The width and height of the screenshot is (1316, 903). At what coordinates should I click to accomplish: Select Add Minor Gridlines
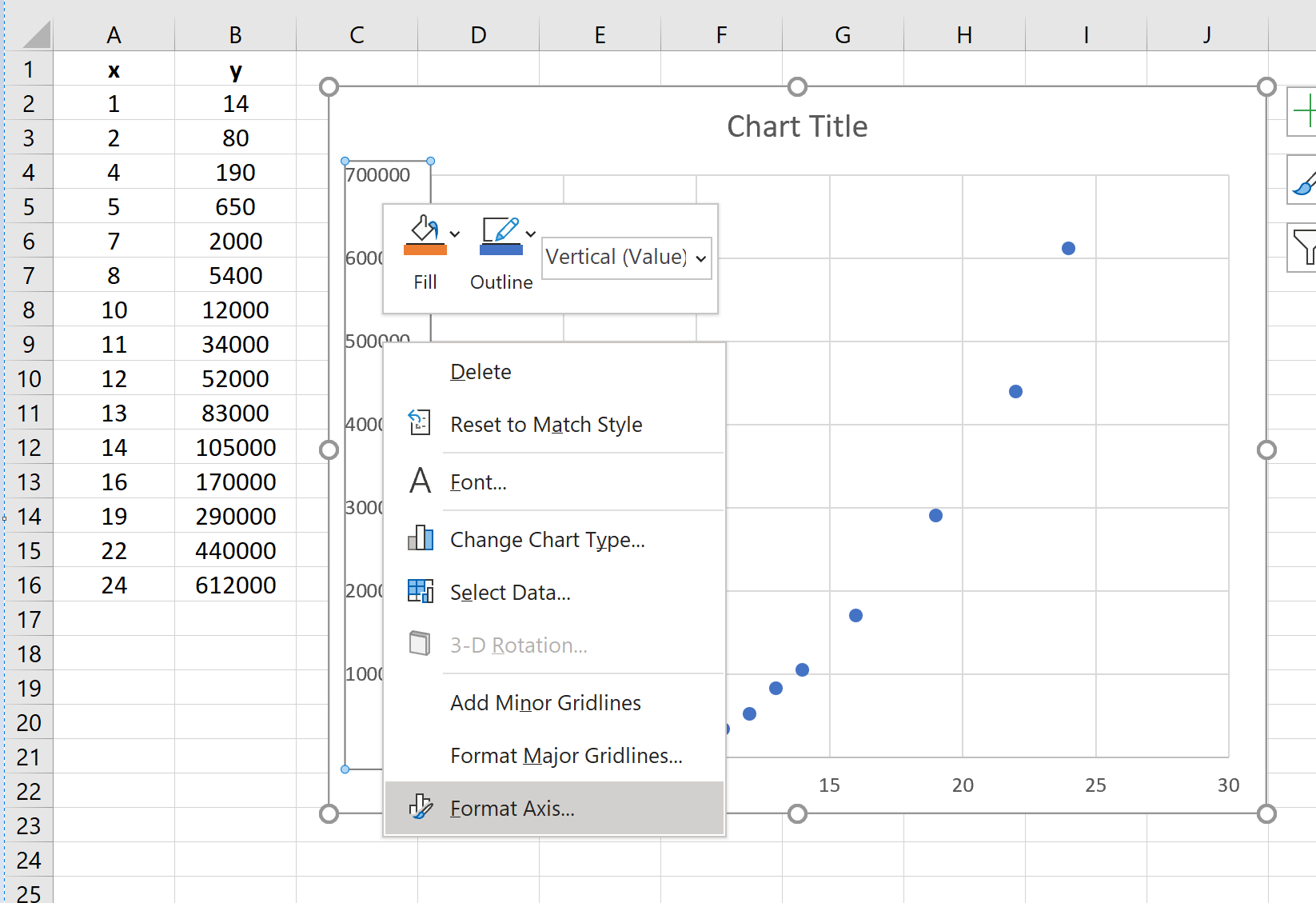coord(544,702)
